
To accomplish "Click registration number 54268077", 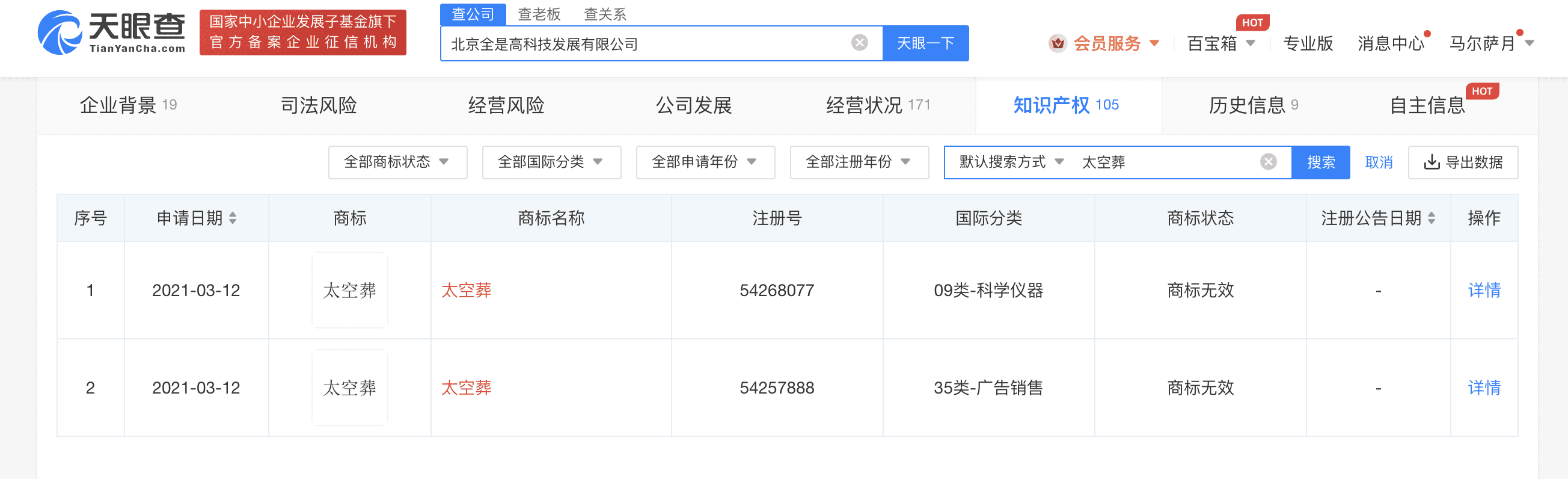I will point(777,290).
